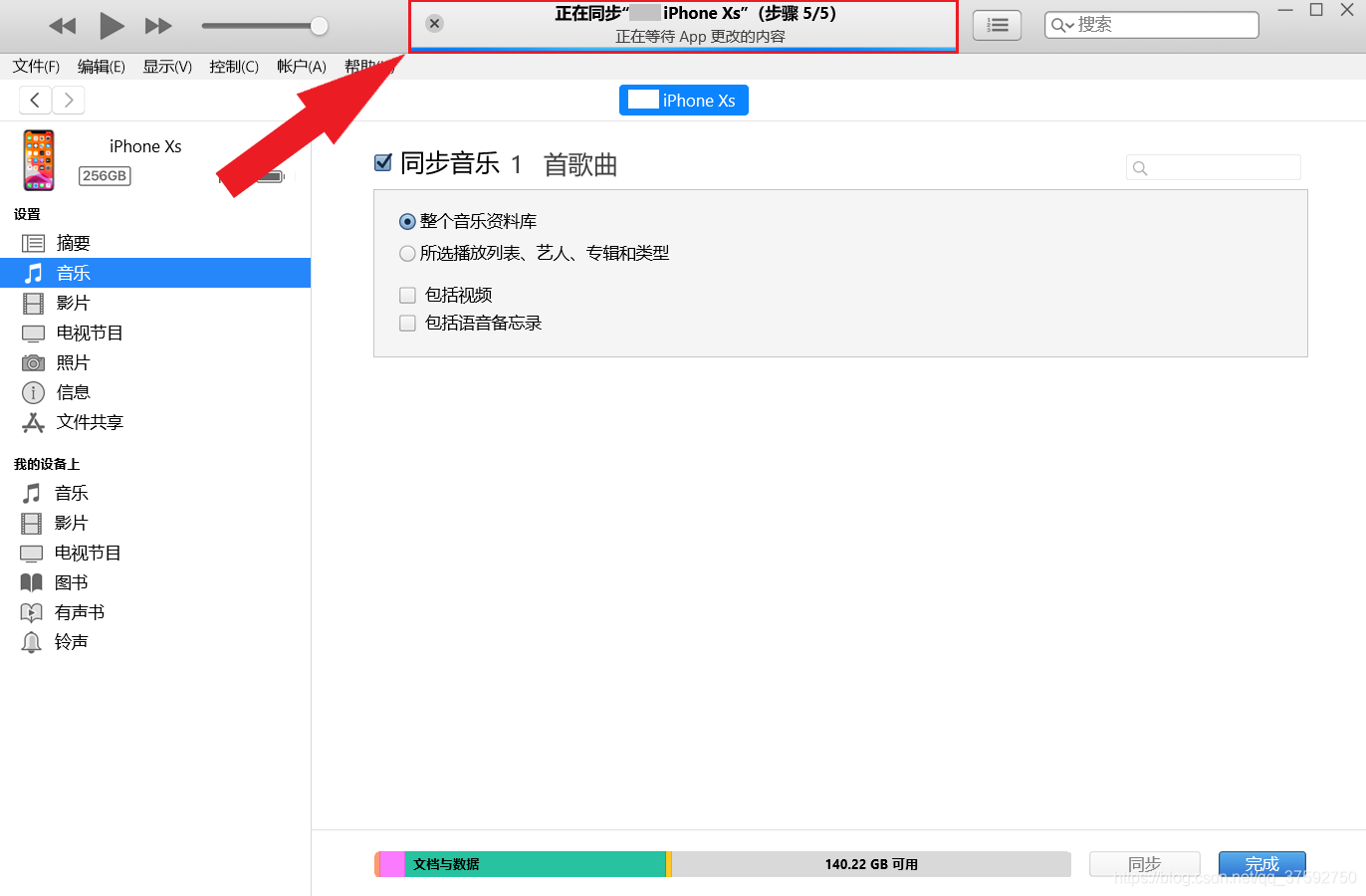This screenshot has height=896, width=1366.
Task: Click the pink storage bar segment
Action: (392, 864)
